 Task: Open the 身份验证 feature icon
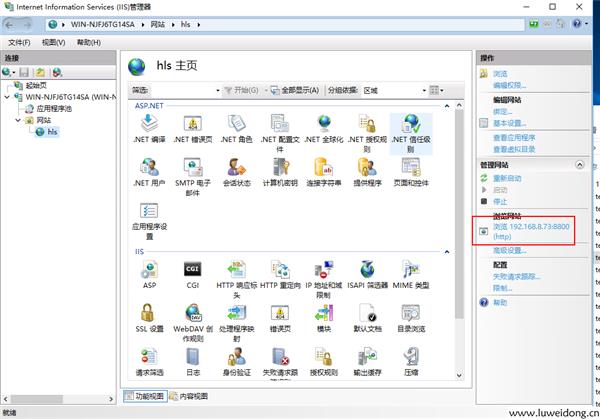click(x=236, y=355)
